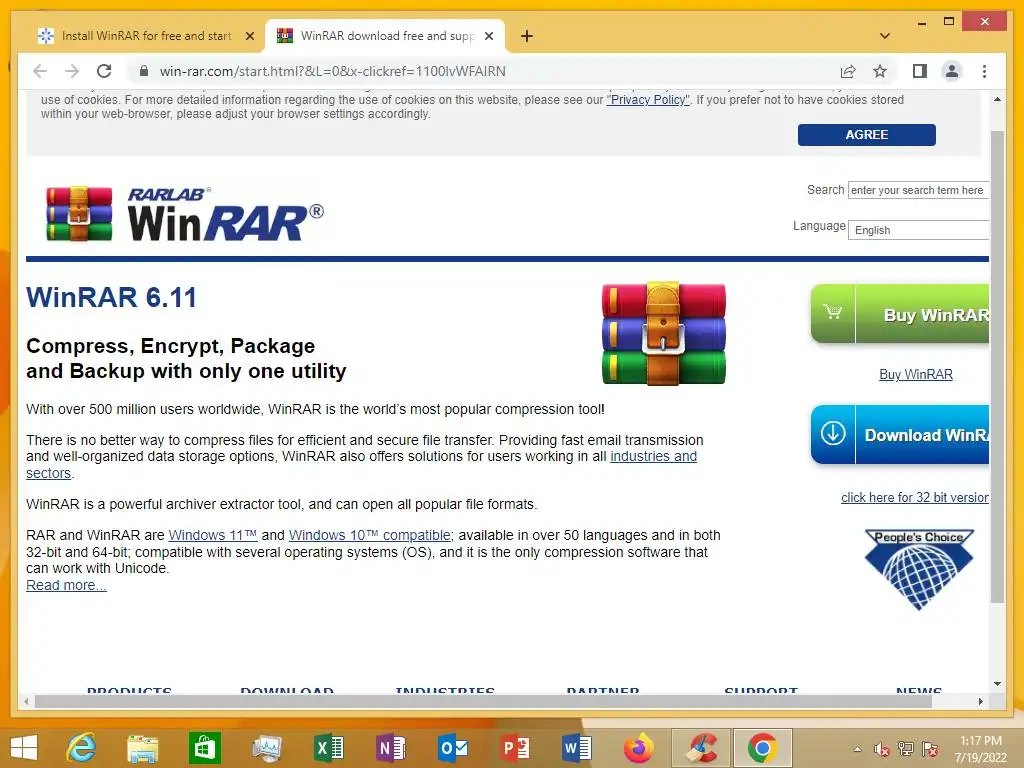Open the Windows 10 compatible link
1024x768 pixels.
pyautogui.click(x=370, y=536)
